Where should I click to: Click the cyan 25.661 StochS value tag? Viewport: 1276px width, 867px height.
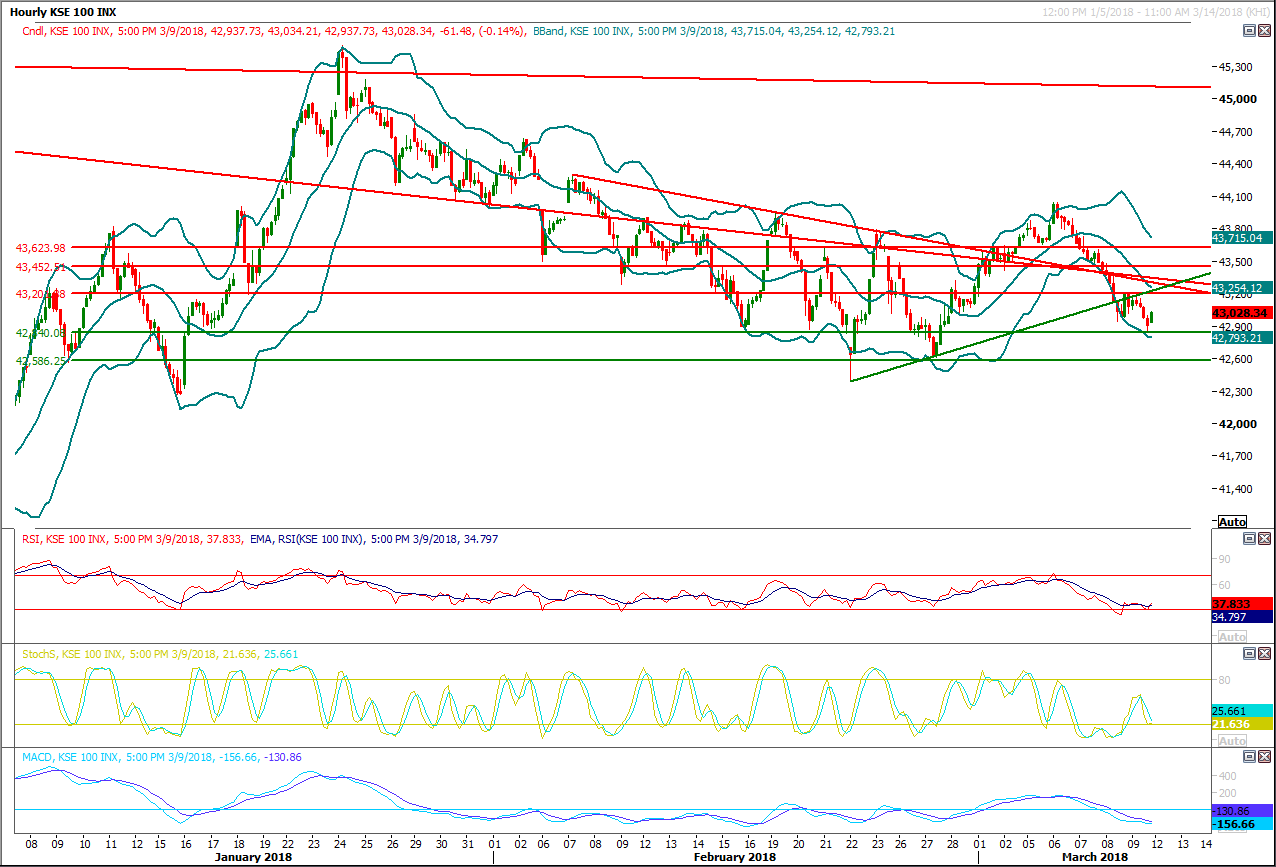tap(1240, 709)
